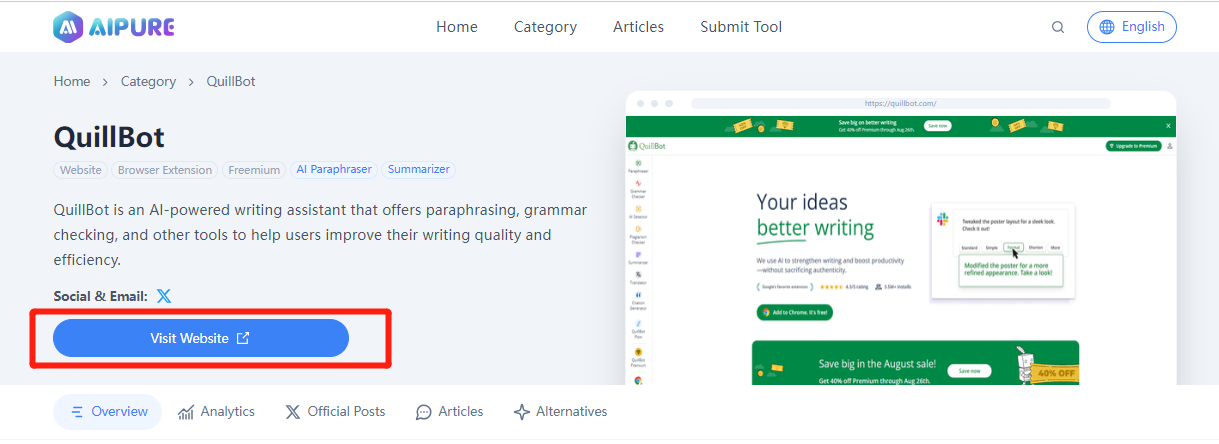This screenshot has width=1219, height=444.
Task: Click Home breadcrumb link
Action: pos(72,81)
